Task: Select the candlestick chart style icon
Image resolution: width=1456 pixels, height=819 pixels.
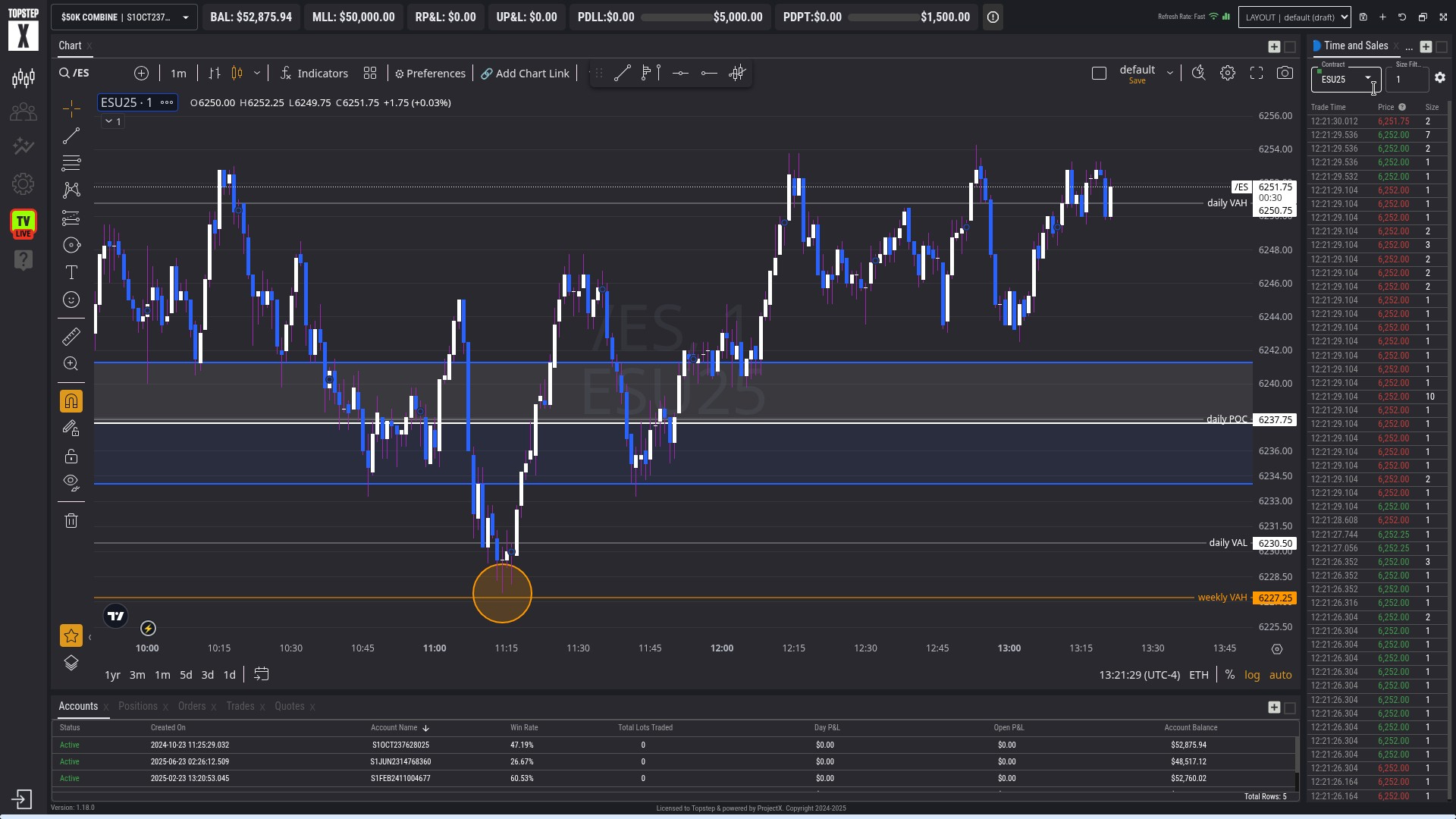Action: point(237,74)
